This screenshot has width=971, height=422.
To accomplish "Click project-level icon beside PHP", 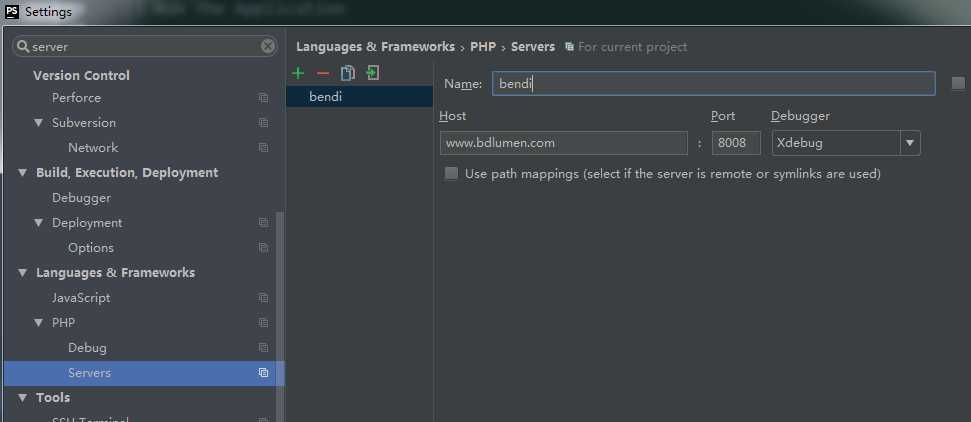I will point(263,323).
